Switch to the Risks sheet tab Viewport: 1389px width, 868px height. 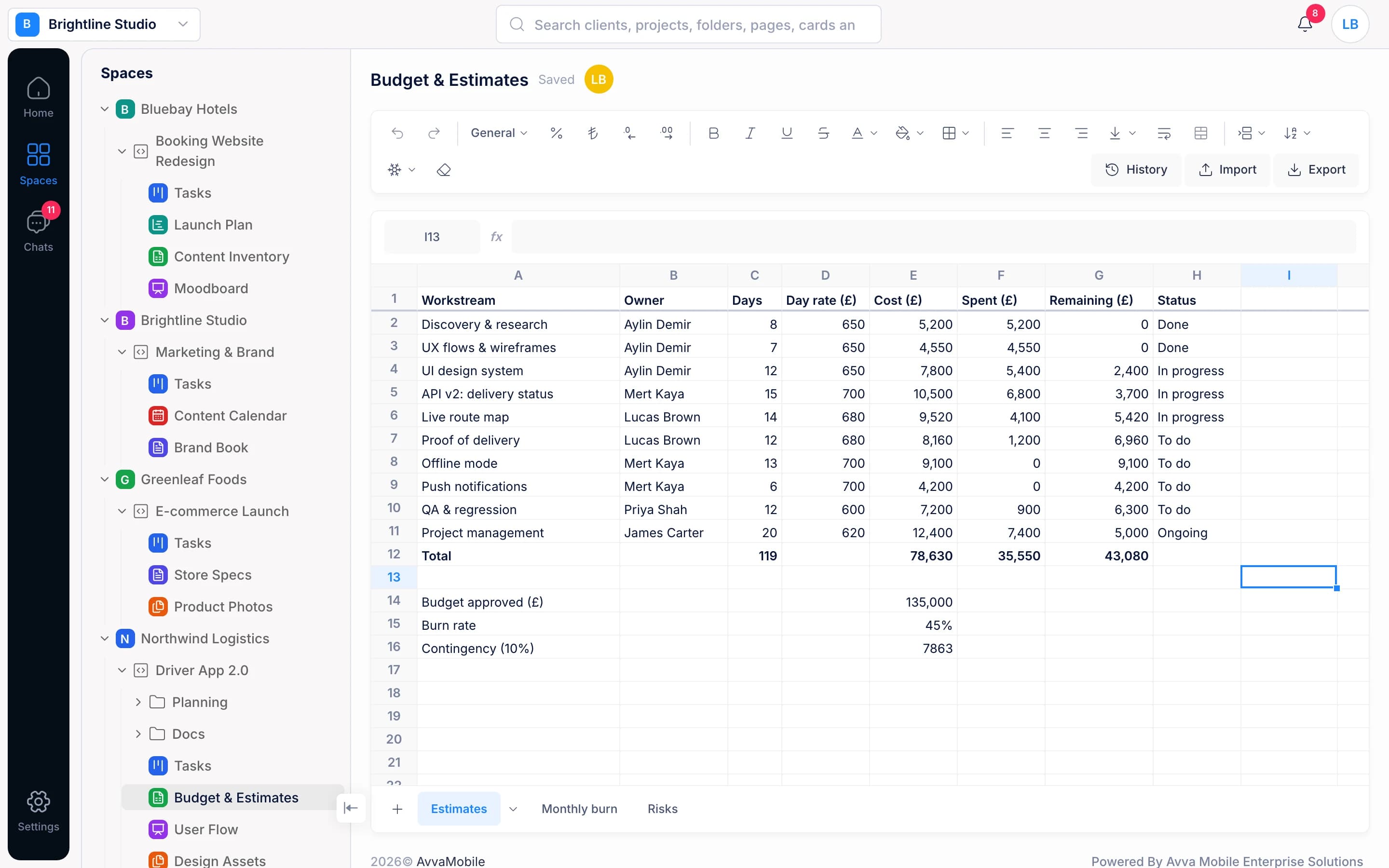tap(662, 809)
